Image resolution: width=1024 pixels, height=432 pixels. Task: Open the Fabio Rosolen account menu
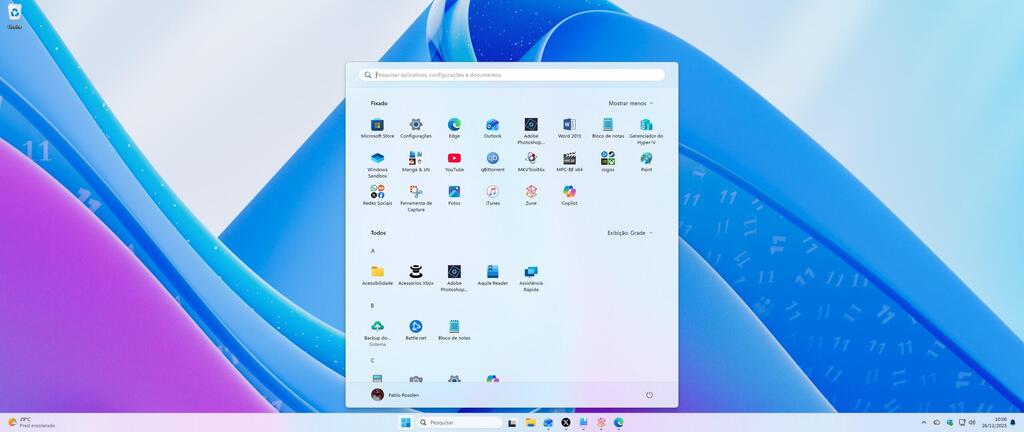pos(396,395)
